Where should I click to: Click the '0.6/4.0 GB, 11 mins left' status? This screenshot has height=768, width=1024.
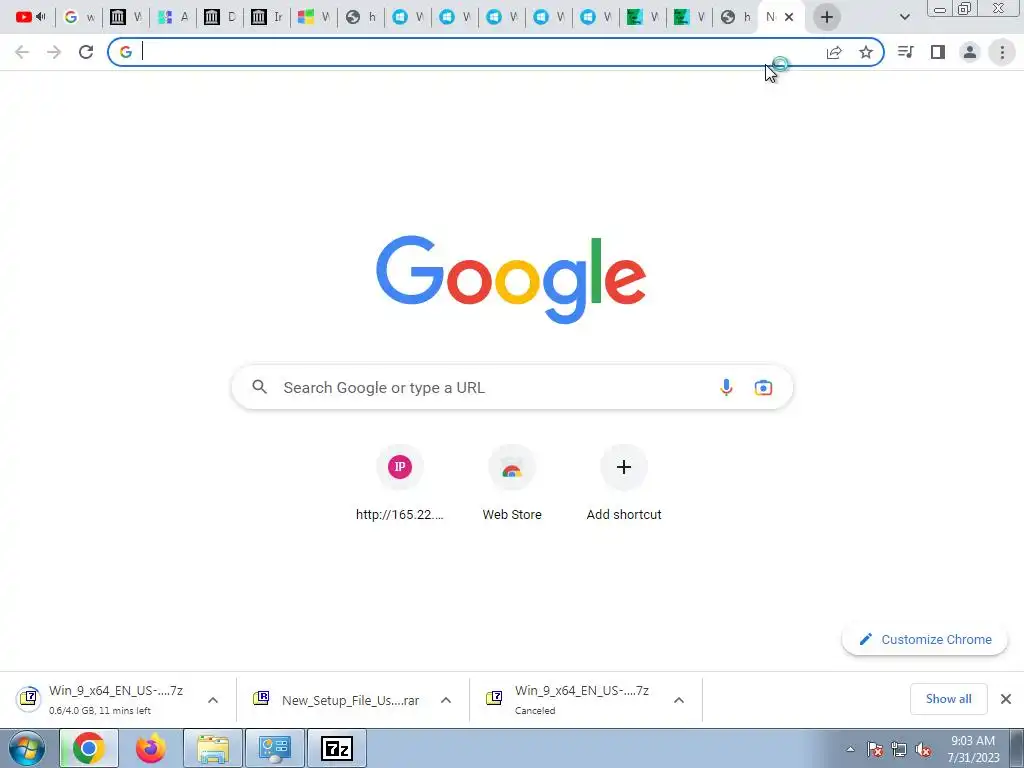pos(100,710)
